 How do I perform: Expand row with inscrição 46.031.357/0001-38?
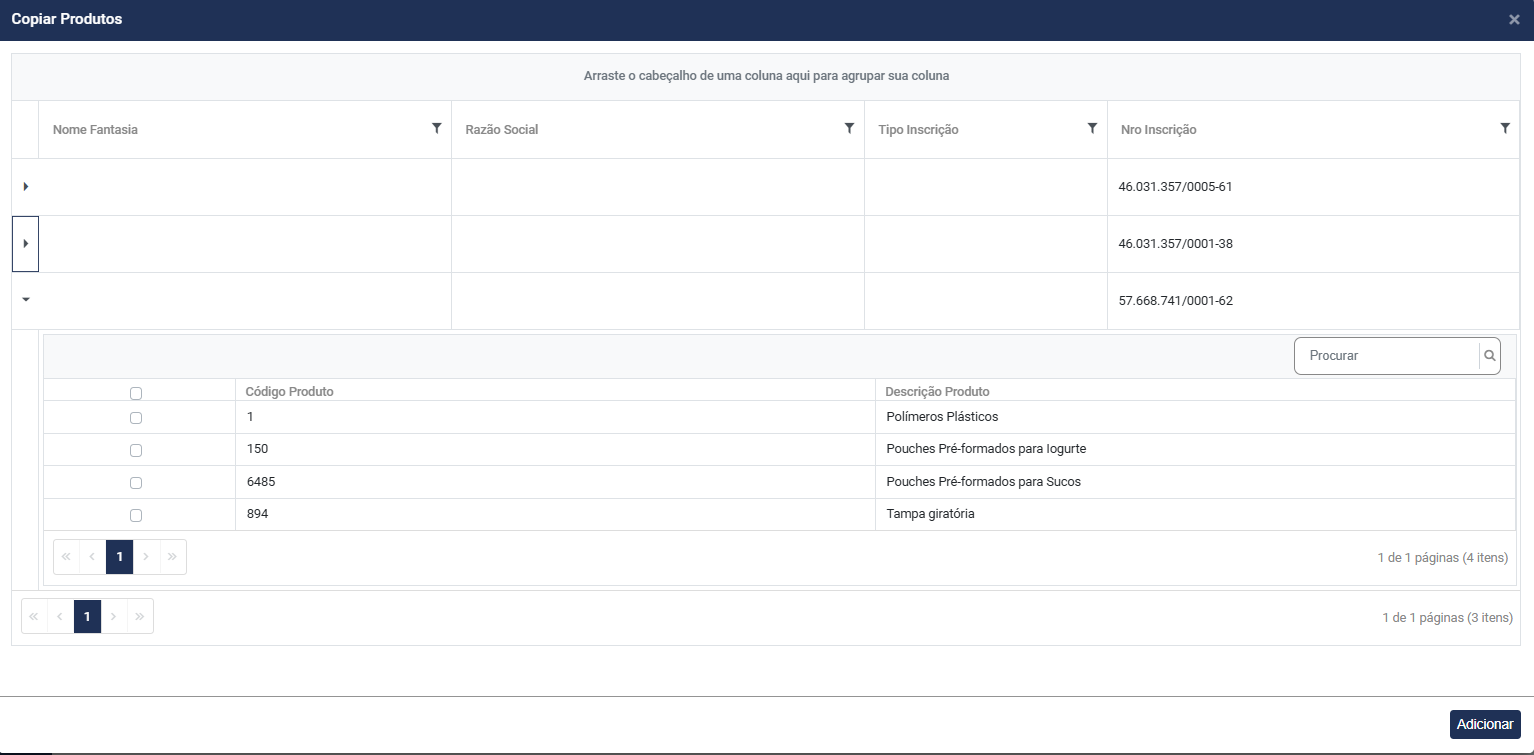(25, 243)
